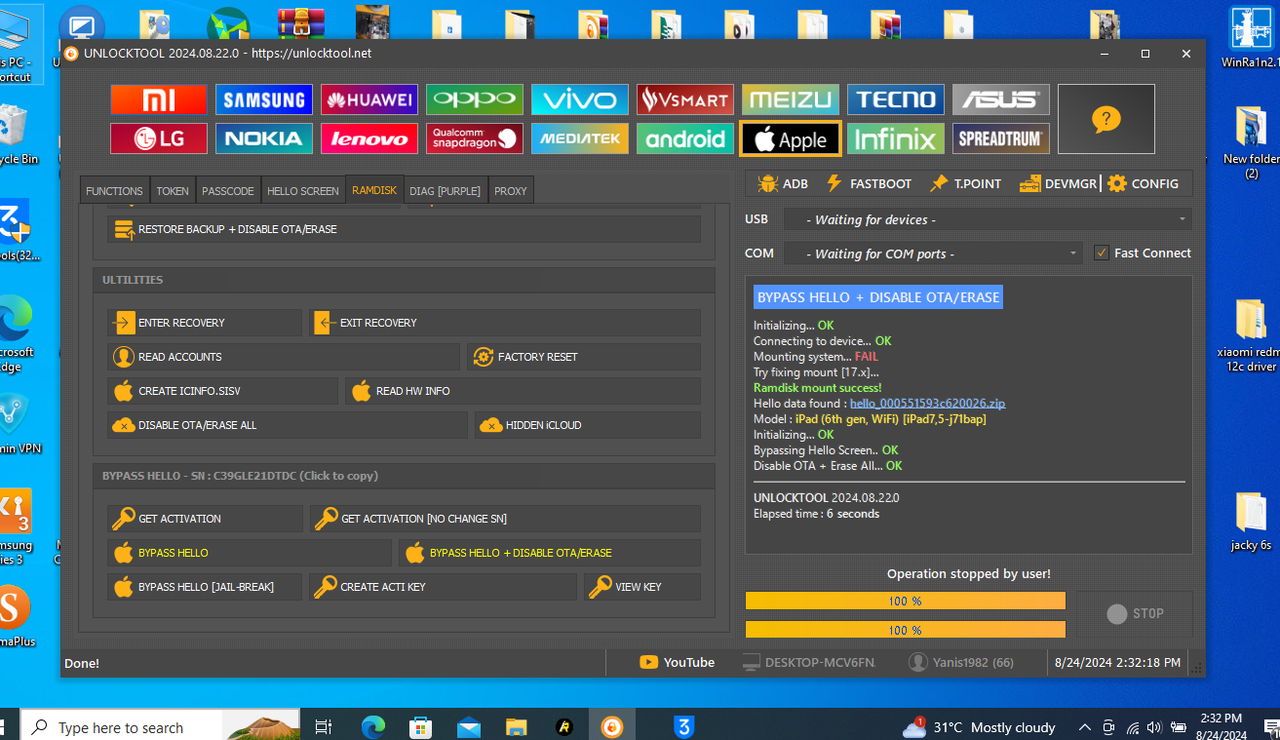
Task: Open hello_000551593c620026.zip link in log
Action: coord(927,403)
